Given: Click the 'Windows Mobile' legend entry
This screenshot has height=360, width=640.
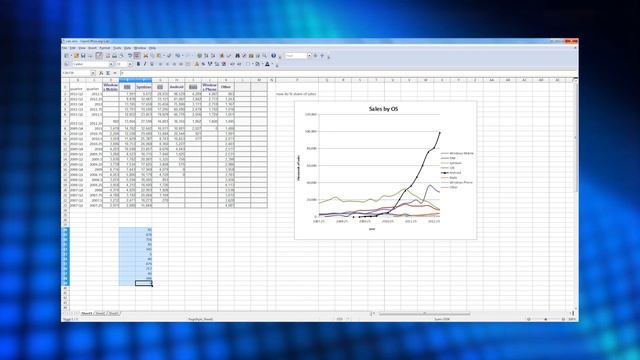Looking at the screenshot, I should [x=458, y=153].
